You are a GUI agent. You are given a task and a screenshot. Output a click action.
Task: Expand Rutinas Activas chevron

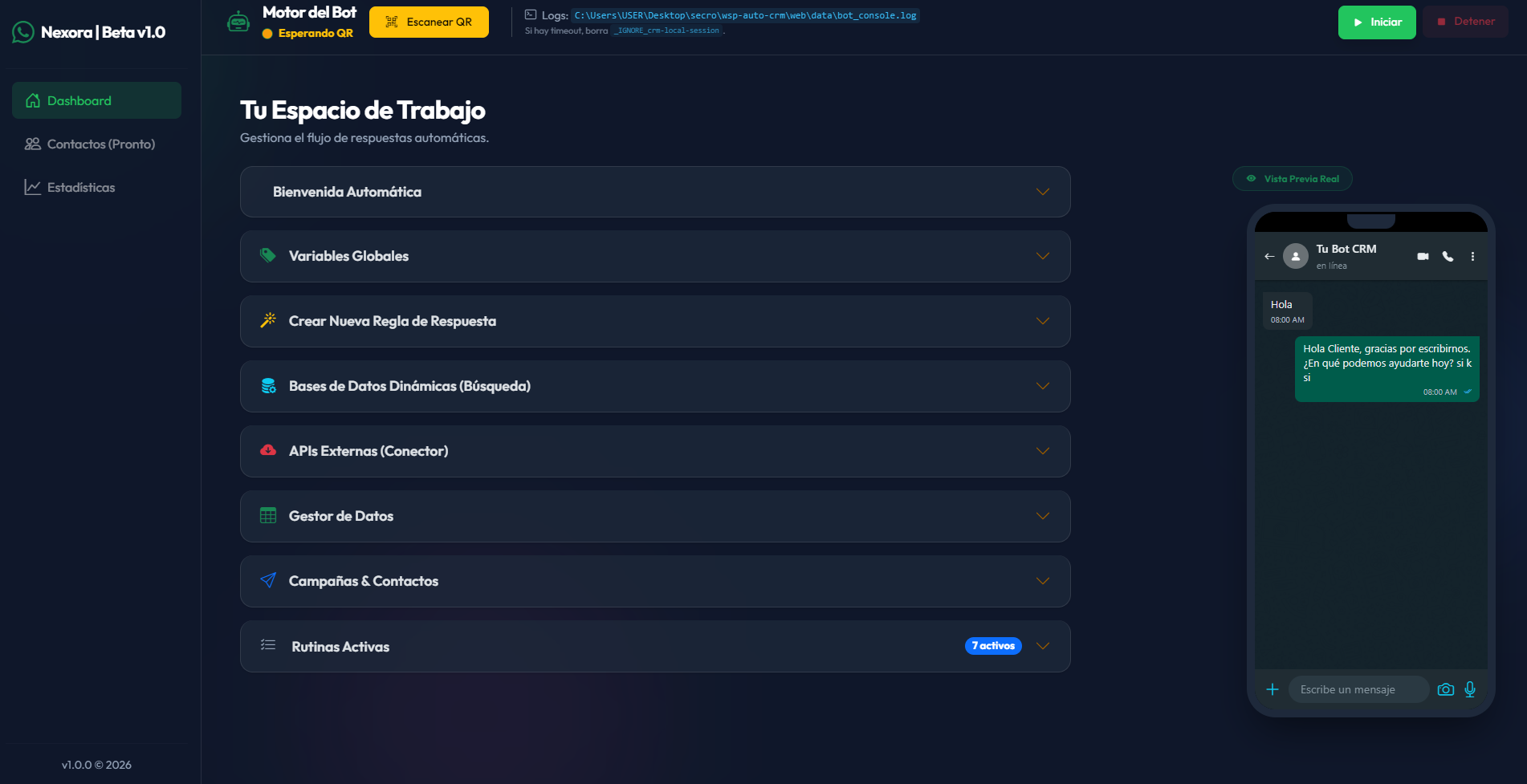click(1043, 646)
